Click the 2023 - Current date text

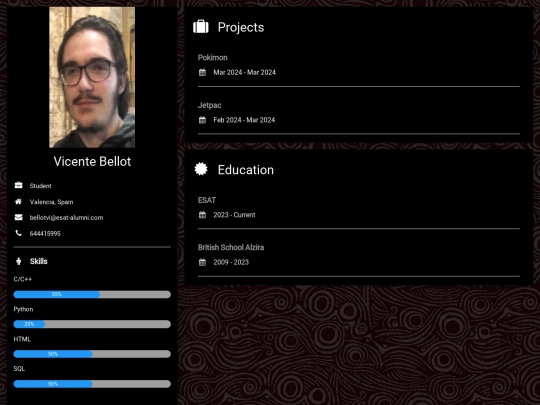click(234, 215)
